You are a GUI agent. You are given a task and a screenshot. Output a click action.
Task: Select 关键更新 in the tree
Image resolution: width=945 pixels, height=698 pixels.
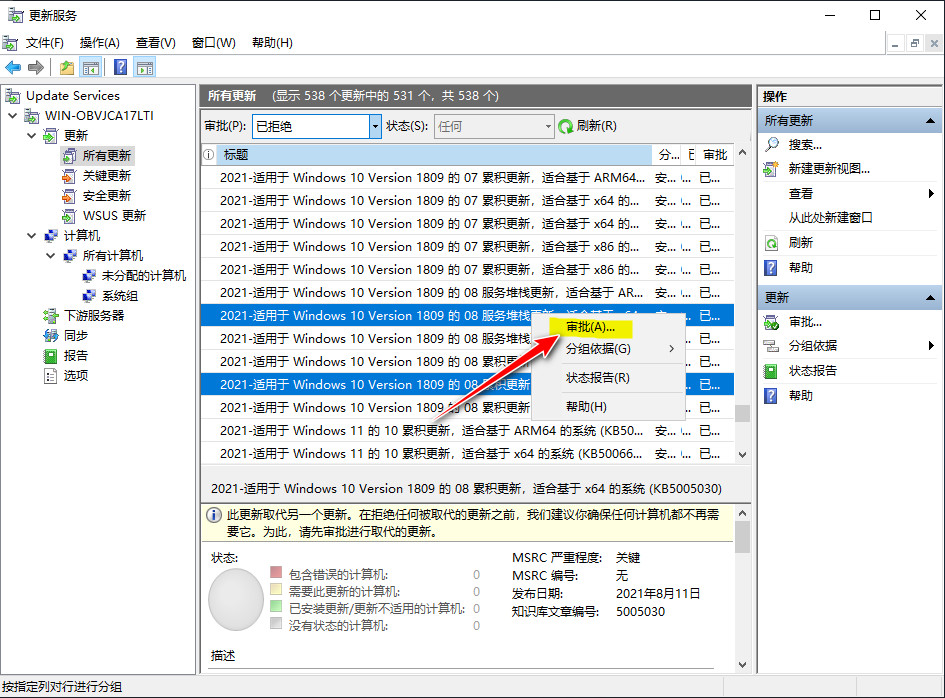pos(106,176)
